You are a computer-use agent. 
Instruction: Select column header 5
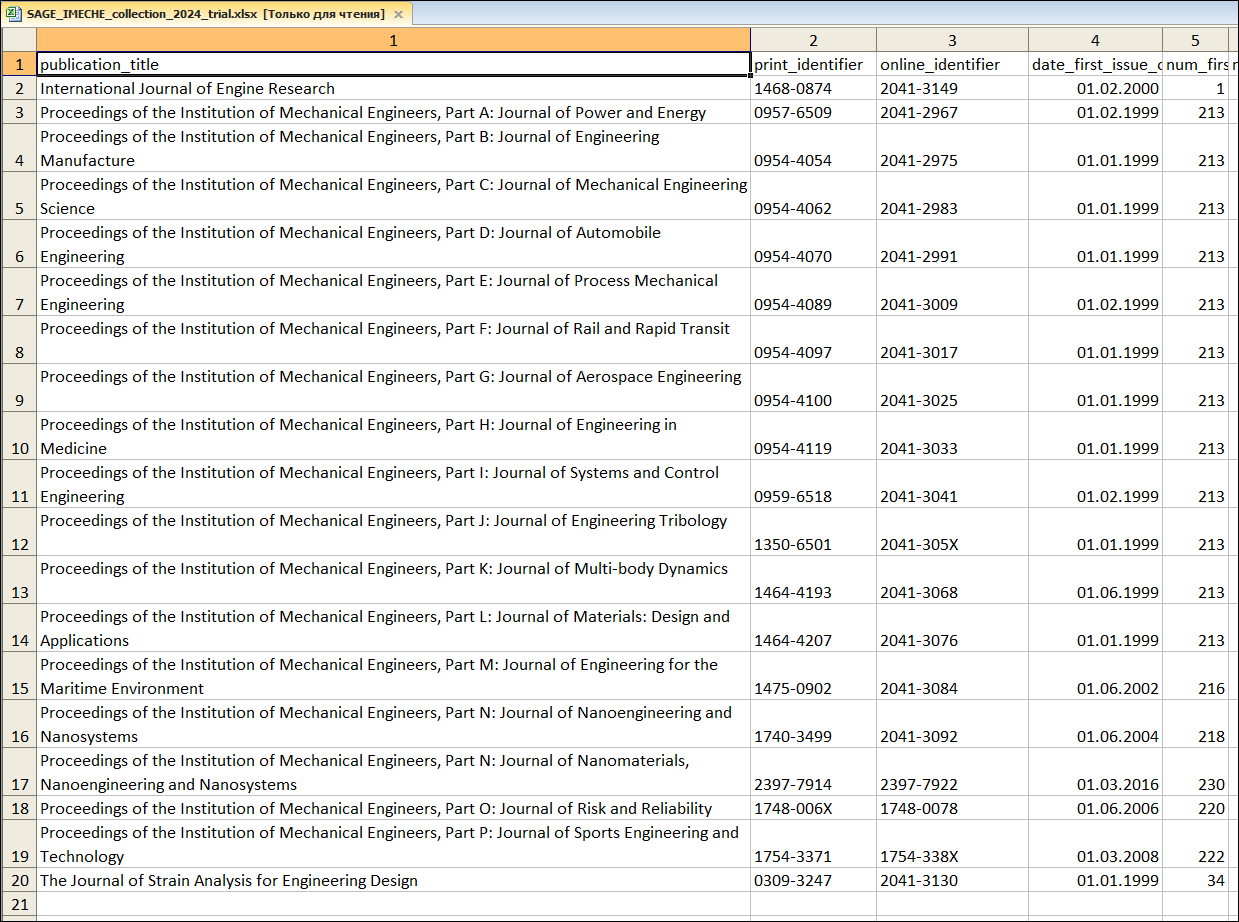click(x=1195, y=40)
